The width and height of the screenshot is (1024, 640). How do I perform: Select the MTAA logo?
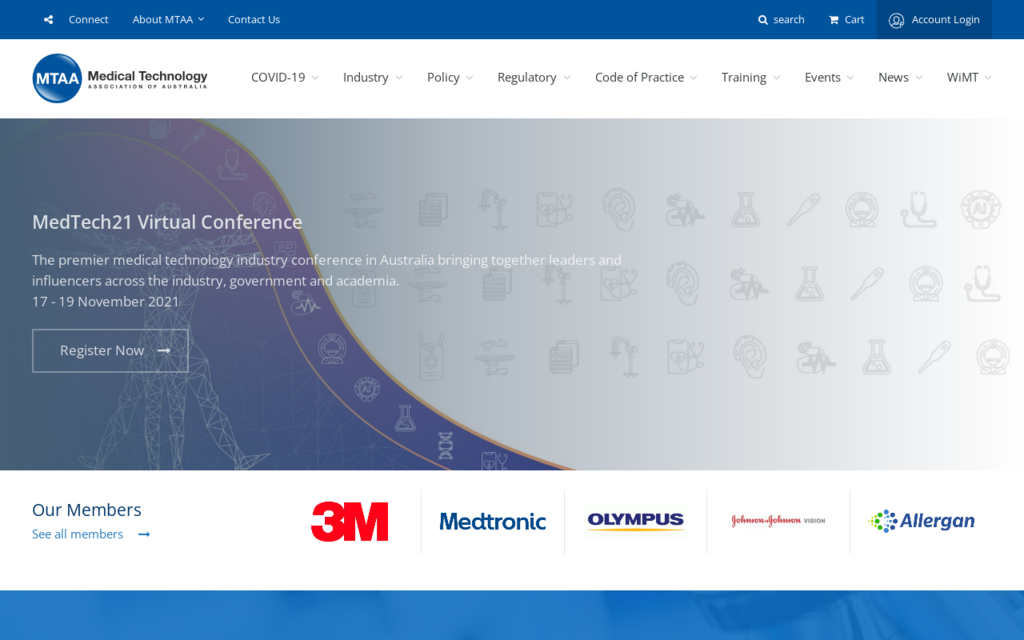(119, 78)
